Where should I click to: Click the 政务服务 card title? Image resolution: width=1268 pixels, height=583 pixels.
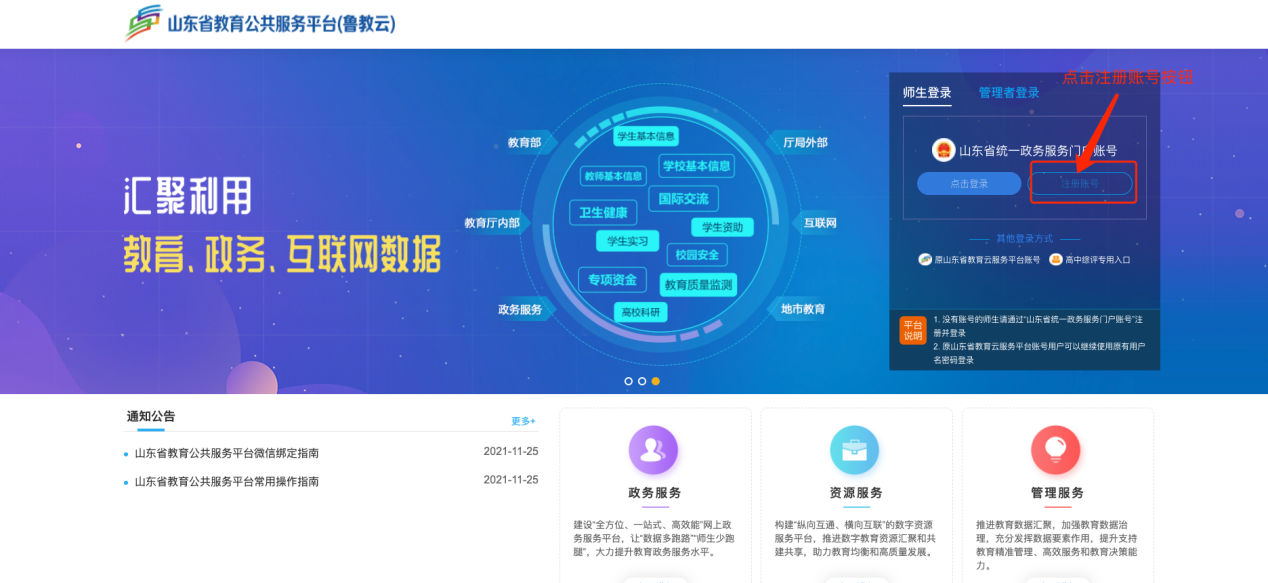(x=654, y=493)
